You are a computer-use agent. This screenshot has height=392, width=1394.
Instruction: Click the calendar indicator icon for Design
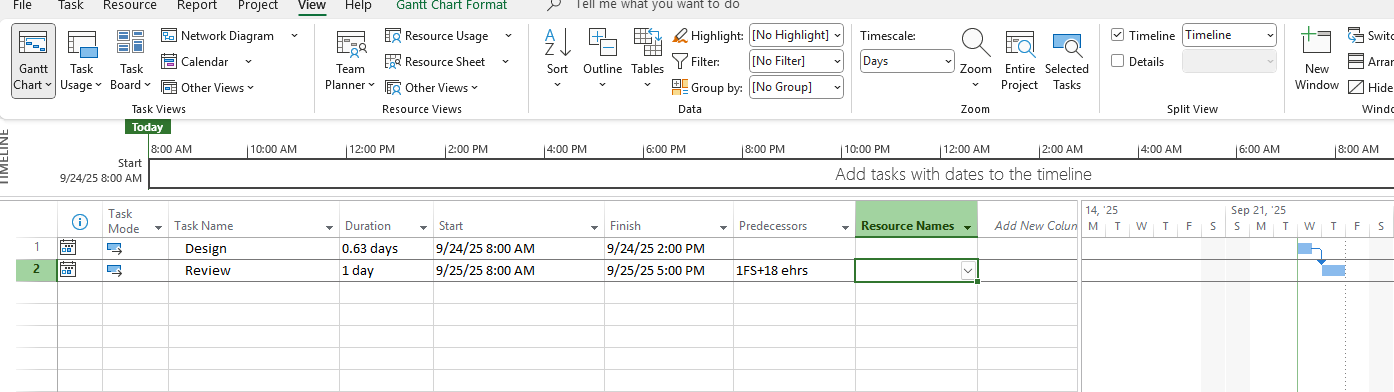pos(68,247)
